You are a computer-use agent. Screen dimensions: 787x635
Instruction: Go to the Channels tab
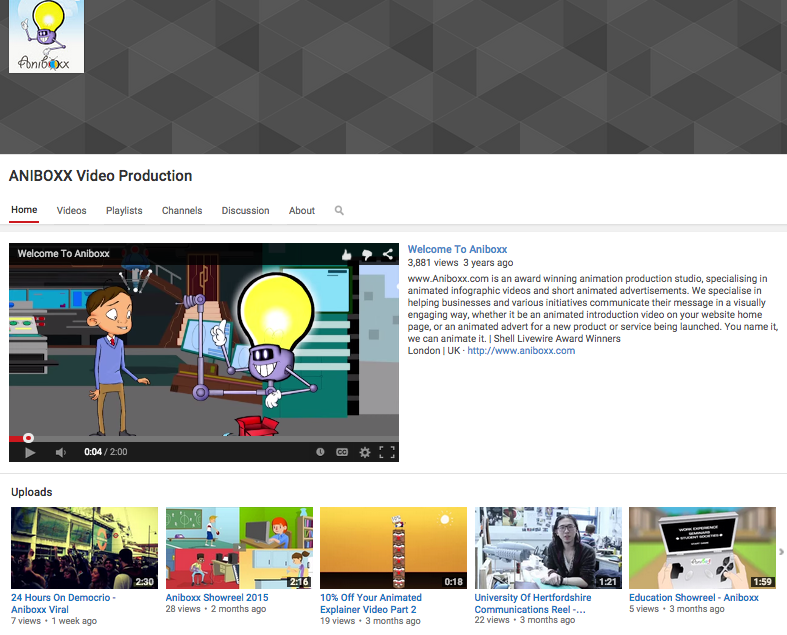[182, 210]
